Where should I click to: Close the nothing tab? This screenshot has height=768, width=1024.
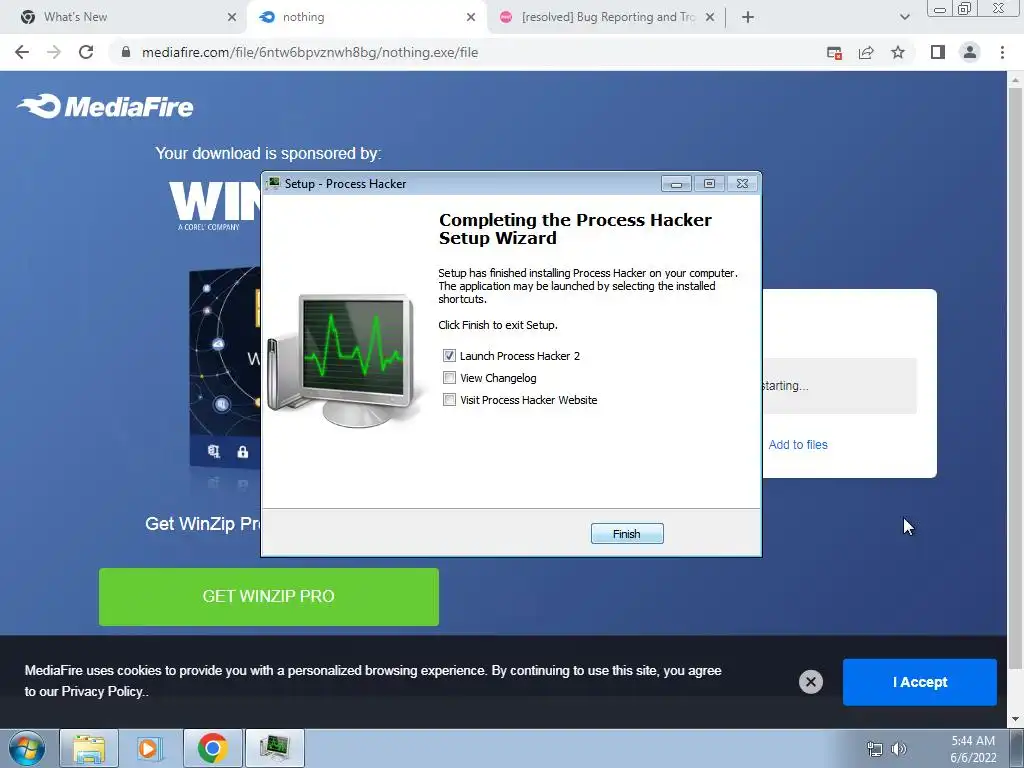(x=471, y=17)
